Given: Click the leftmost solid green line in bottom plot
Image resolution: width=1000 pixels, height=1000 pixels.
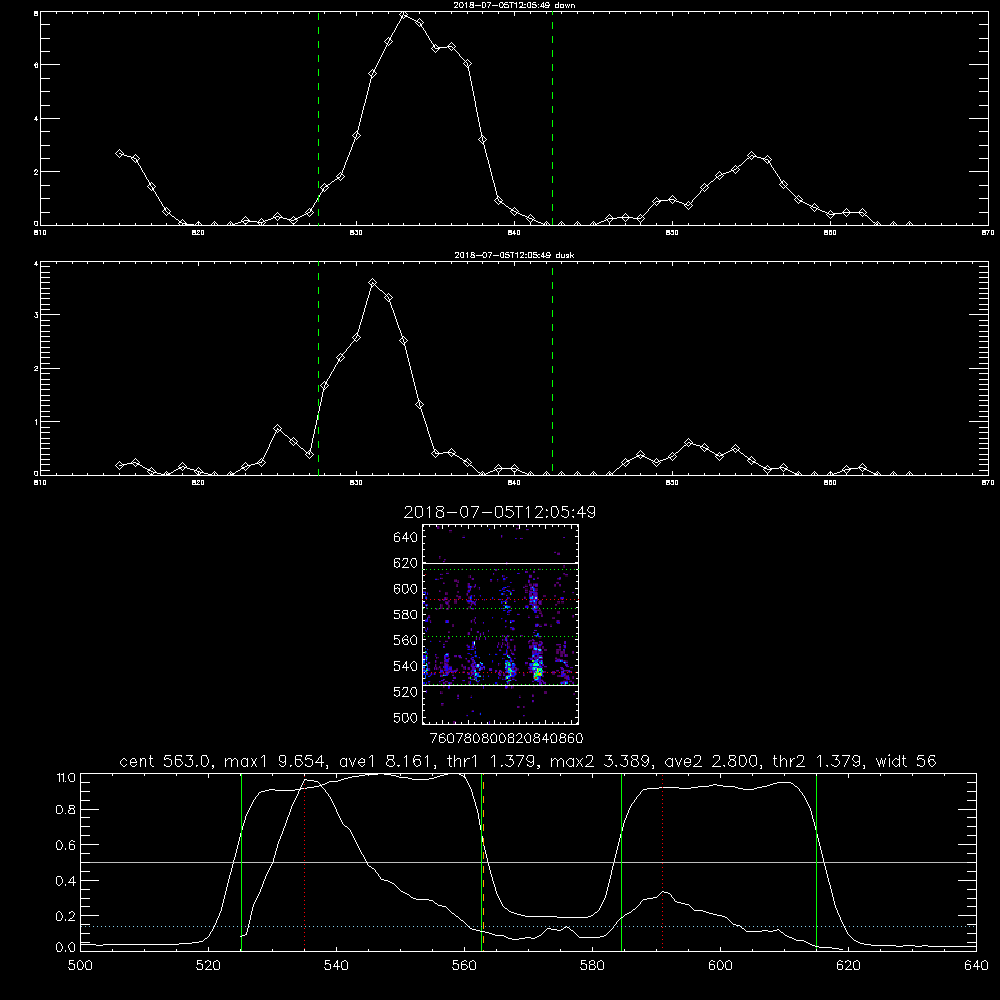Looking at the screenshot, I should [241, 862].
